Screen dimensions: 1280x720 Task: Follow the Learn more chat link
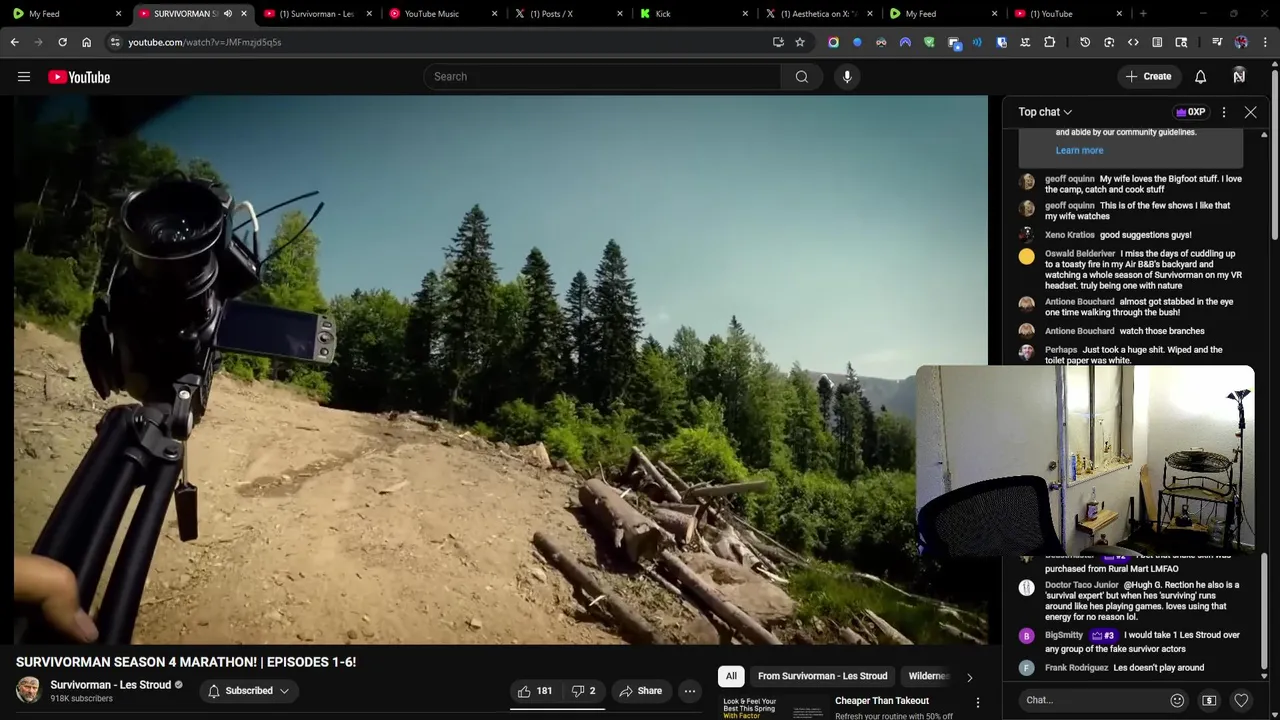1079,150
